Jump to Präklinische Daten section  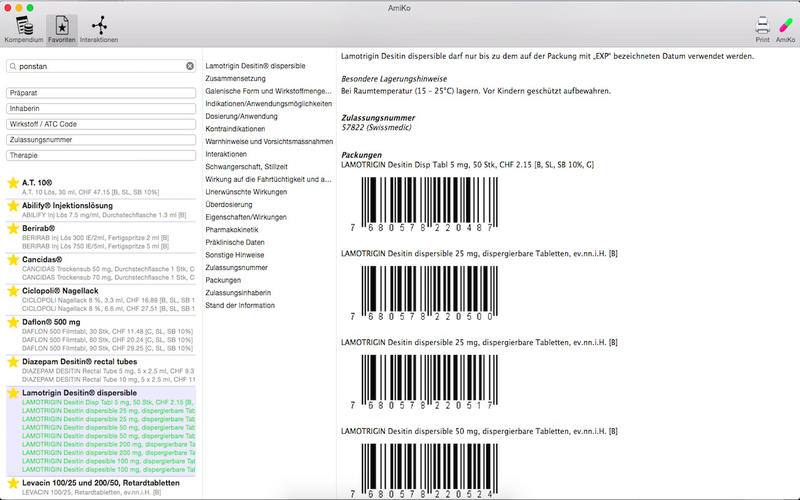[x=235, y=242]
